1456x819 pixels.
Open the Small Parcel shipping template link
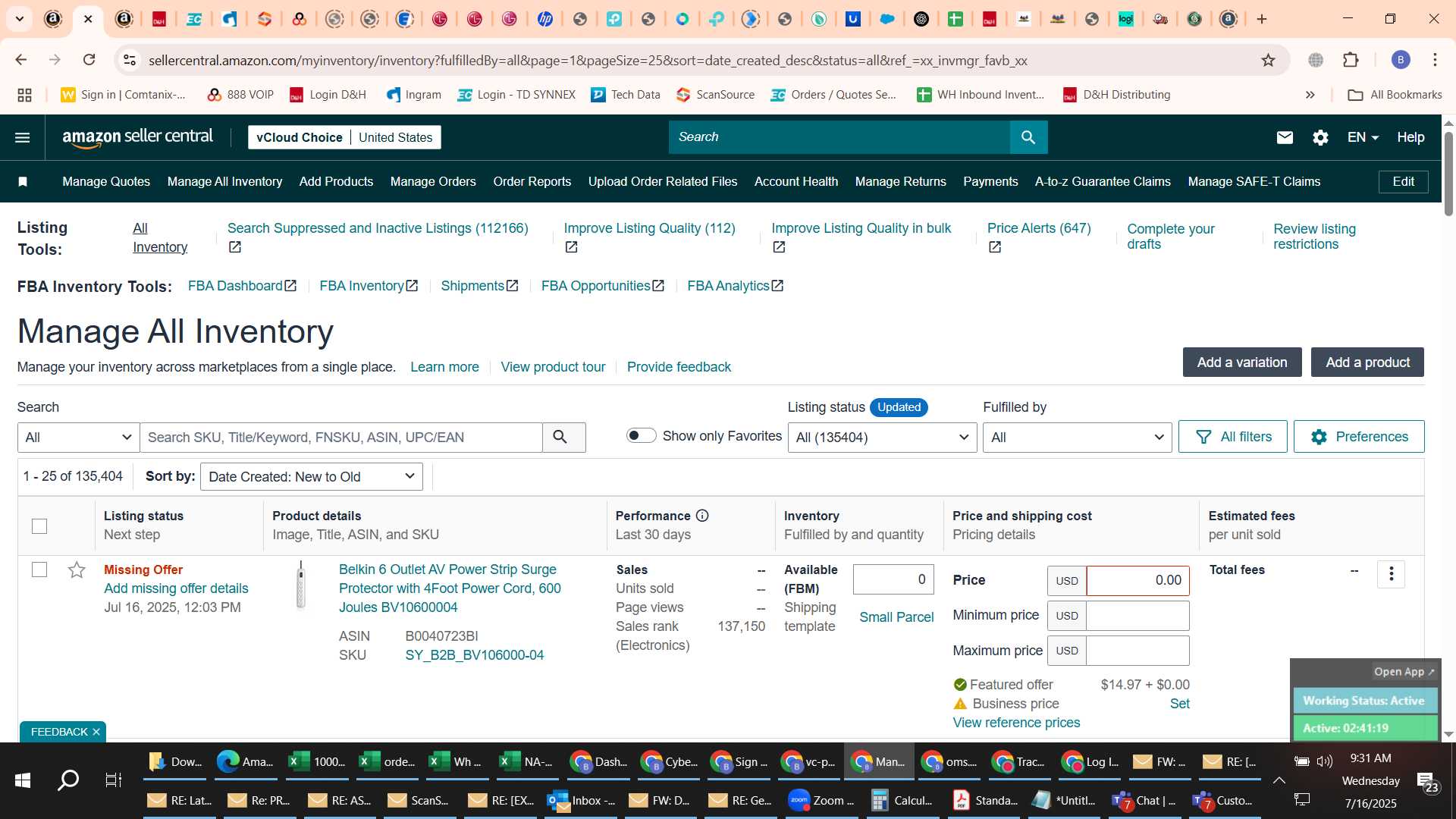(x=896, y=617)
